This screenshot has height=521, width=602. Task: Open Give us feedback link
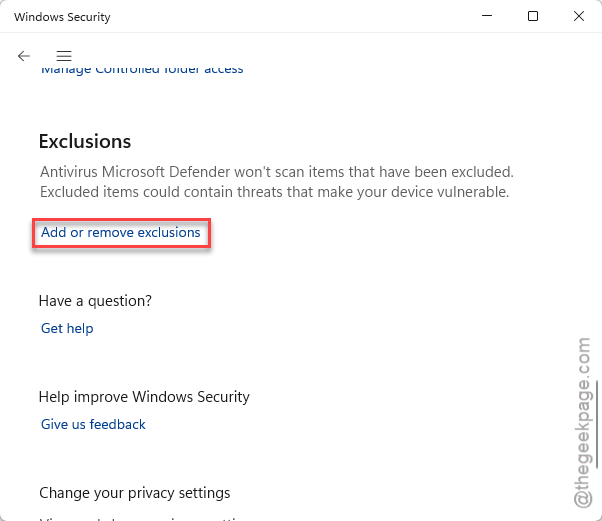tap(93, 425)
